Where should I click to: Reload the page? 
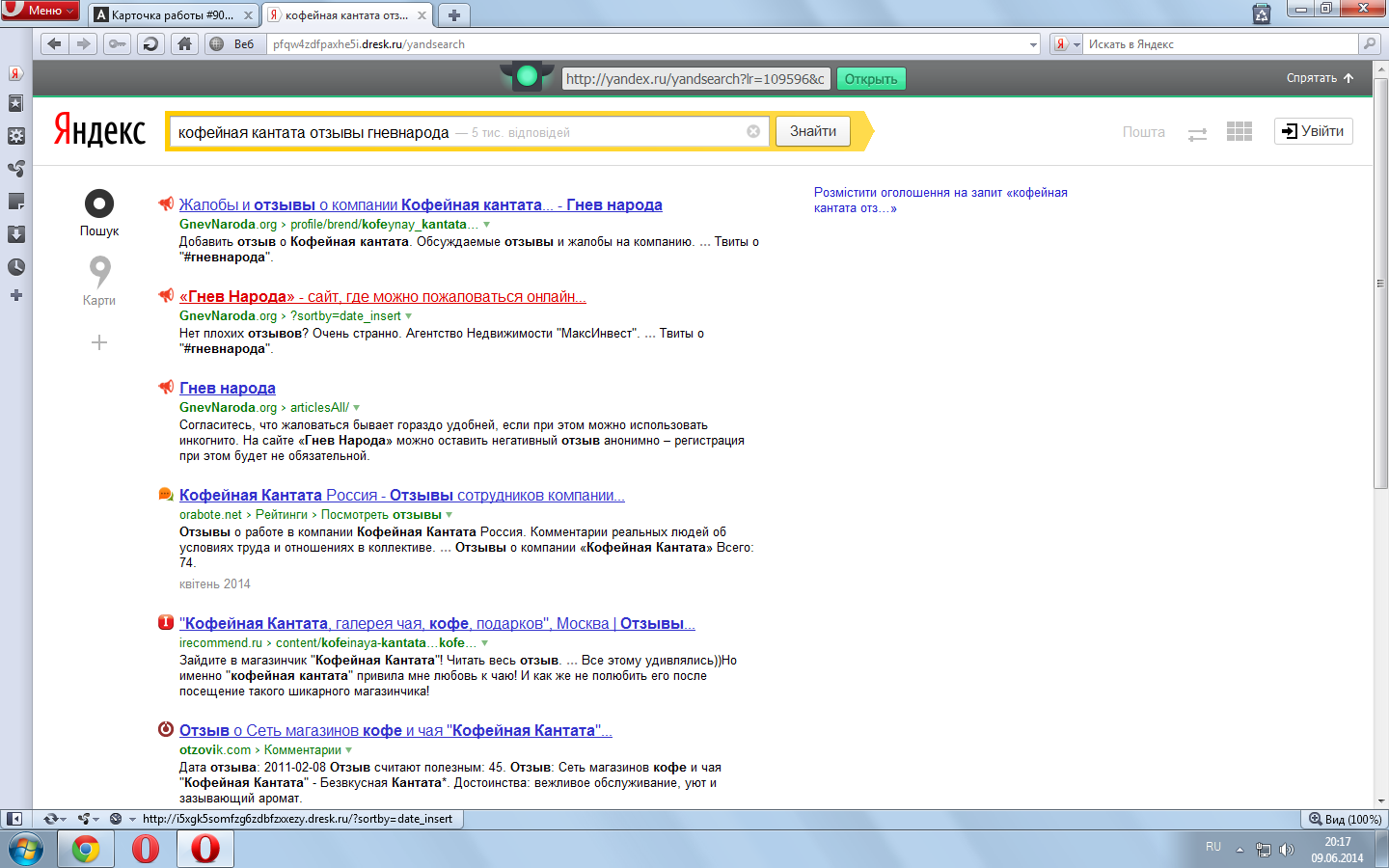[x=150, y=43]
